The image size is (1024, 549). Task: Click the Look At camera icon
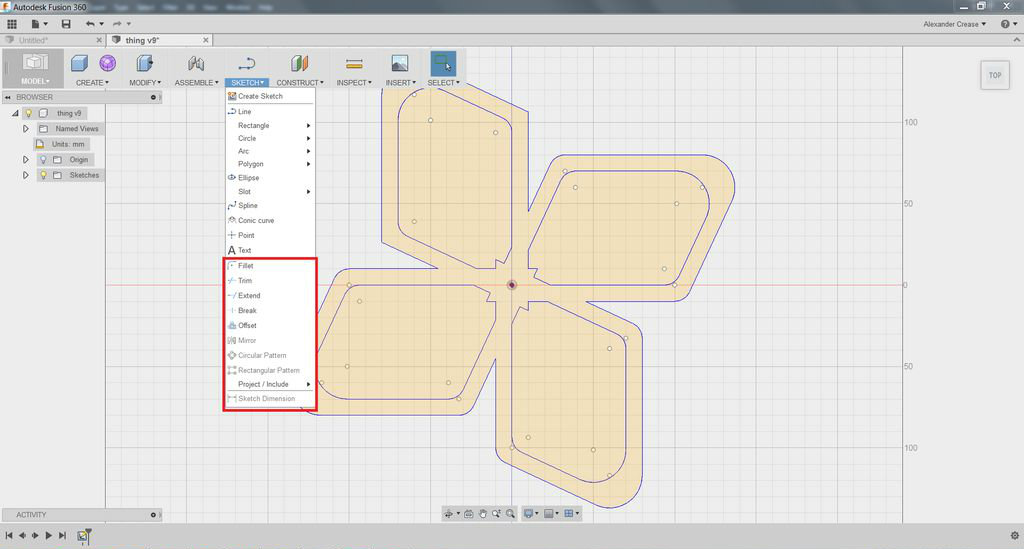(x=469, y=514)
